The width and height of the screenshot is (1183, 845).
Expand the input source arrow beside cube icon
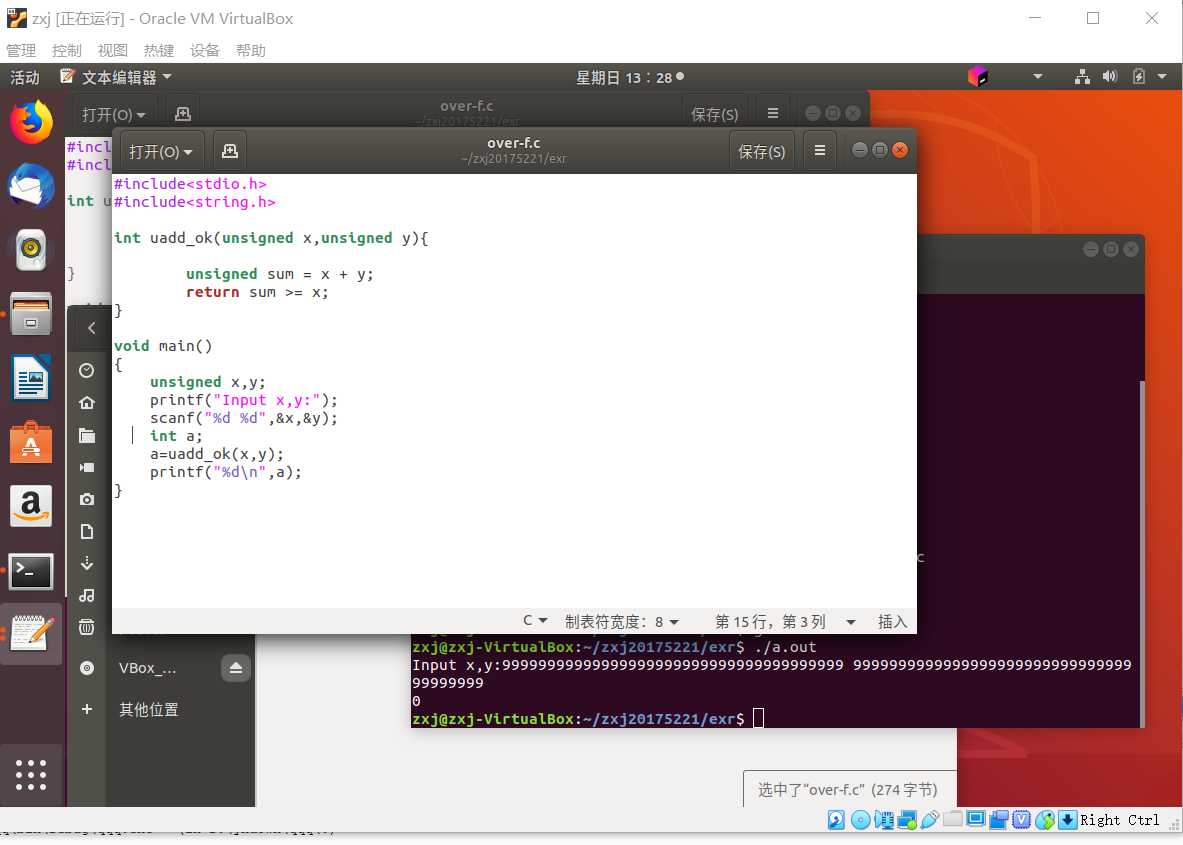(1037, 76)
